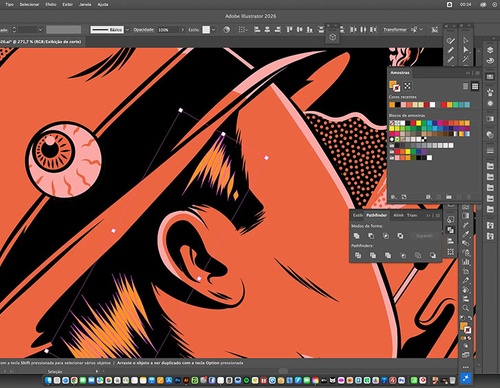Switch to the Amostras panel tab
Image resolution: width=500 pixels, height=388 pixels.
pos(400,73)
